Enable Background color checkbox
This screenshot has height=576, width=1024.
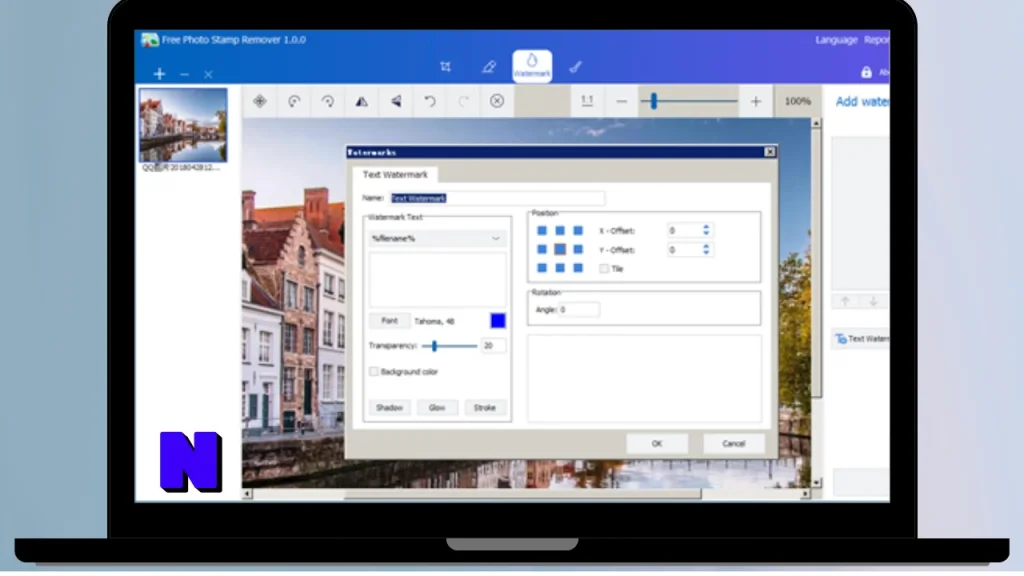pos(374,372)
